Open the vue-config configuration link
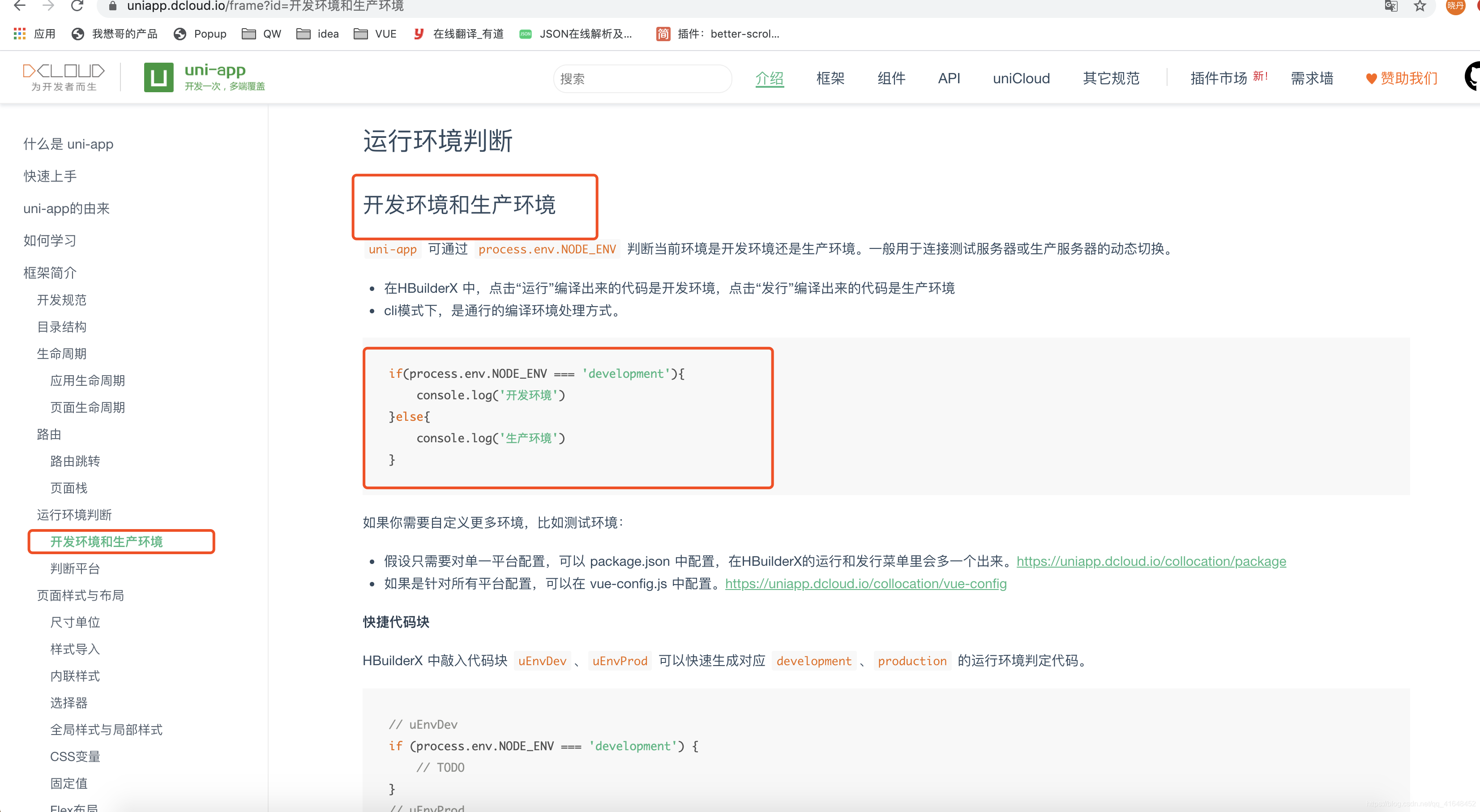1480x812 pixels. (866, 583)
